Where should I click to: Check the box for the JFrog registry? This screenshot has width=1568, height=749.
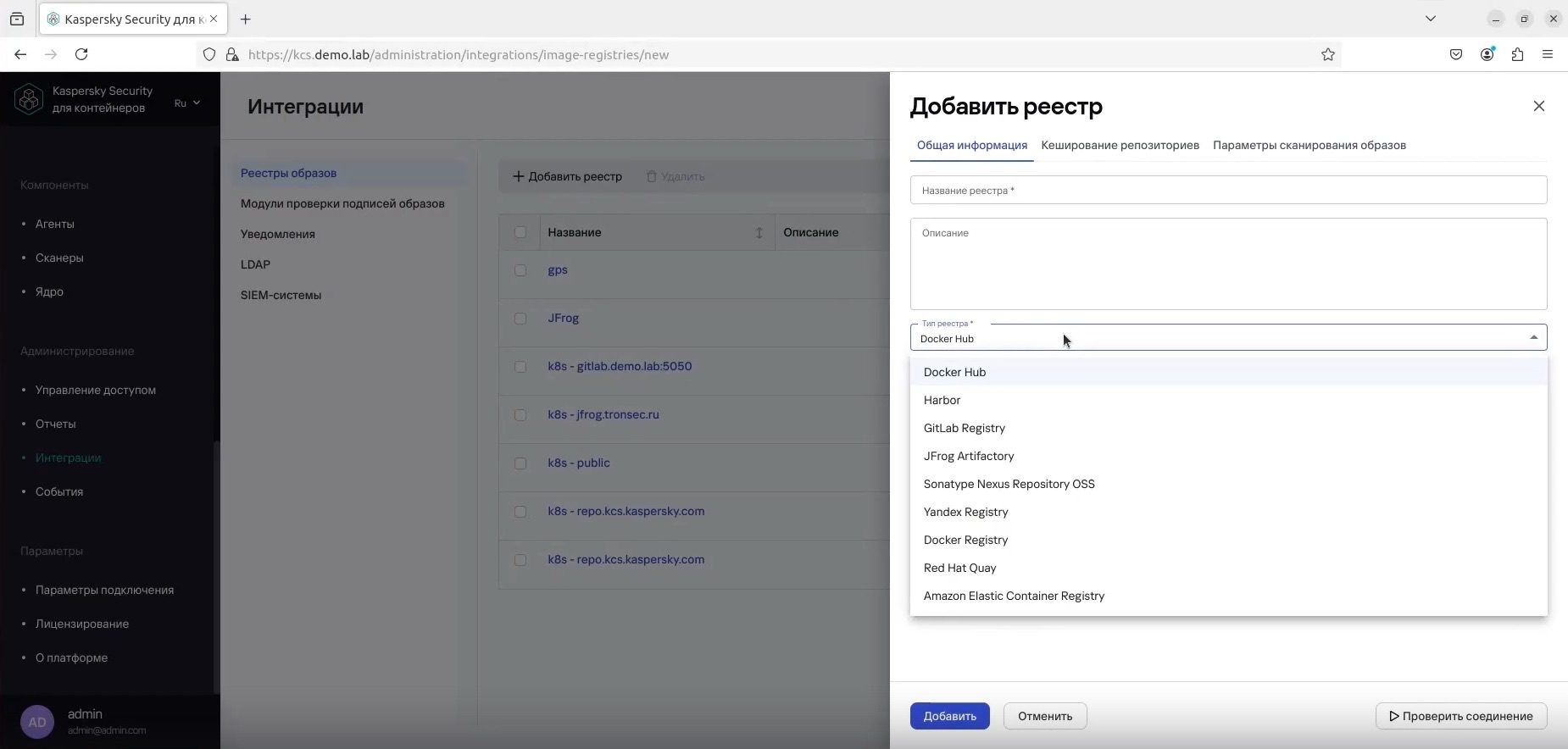[520, 319]
